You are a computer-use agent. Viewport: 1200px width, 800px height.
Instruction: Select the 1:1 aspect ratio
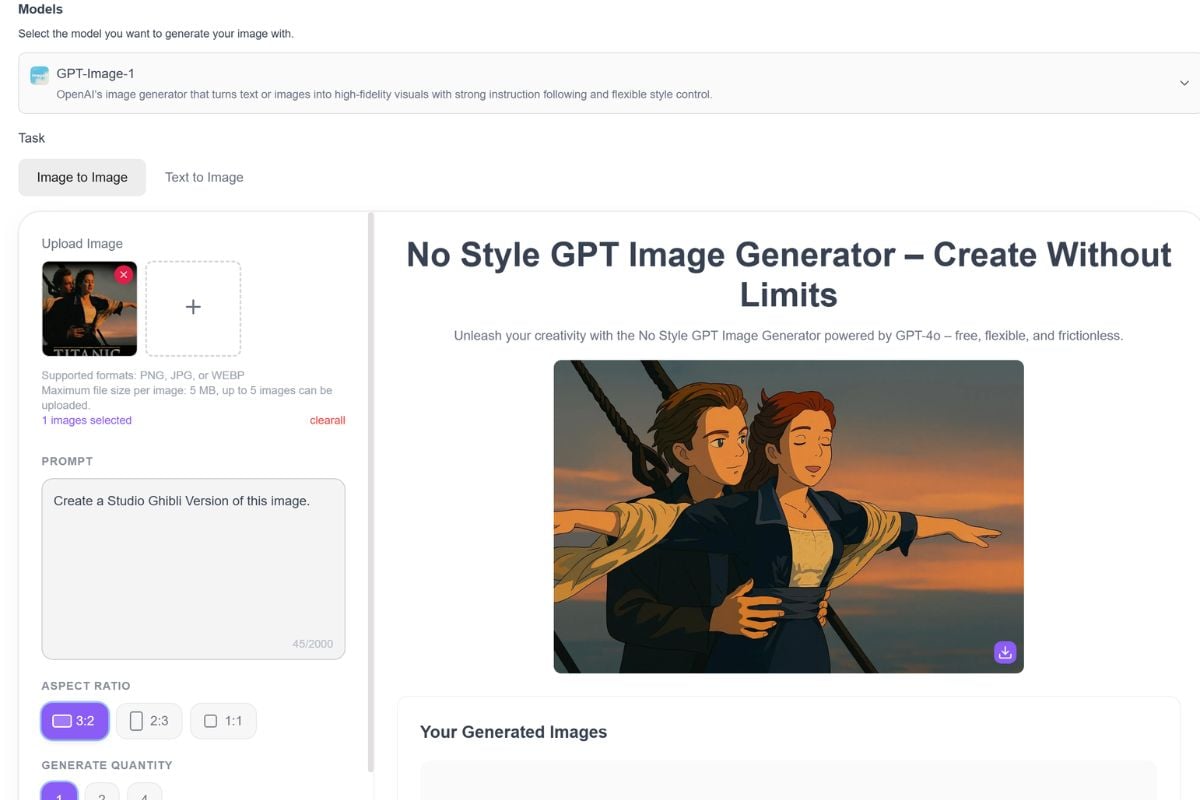(x=223, y=721)
